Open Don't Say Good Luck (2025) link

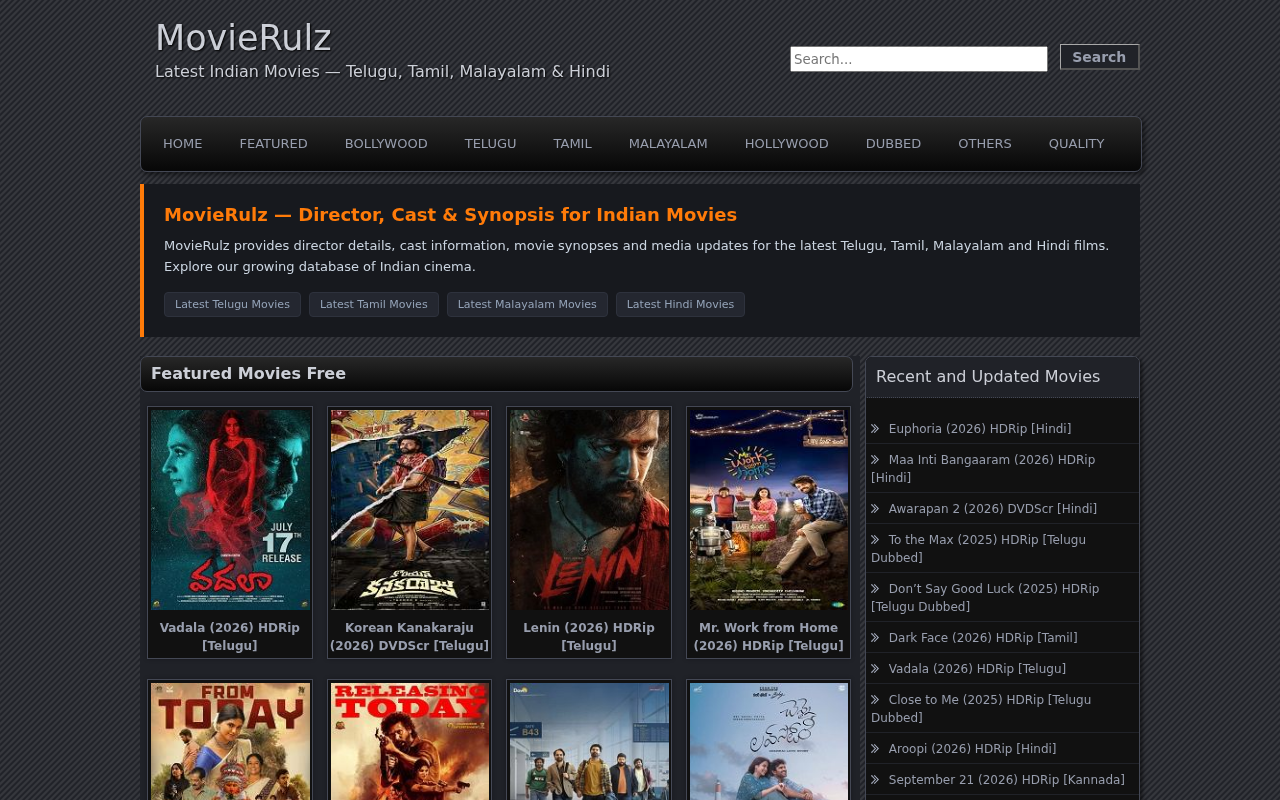(985, 598)
